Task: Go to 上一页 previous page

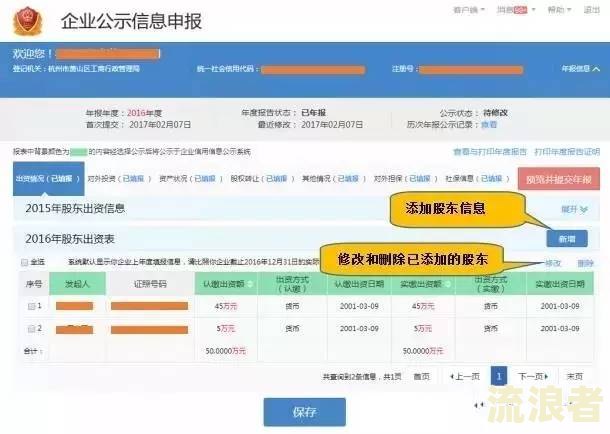Action: click(x=465, y=376)
